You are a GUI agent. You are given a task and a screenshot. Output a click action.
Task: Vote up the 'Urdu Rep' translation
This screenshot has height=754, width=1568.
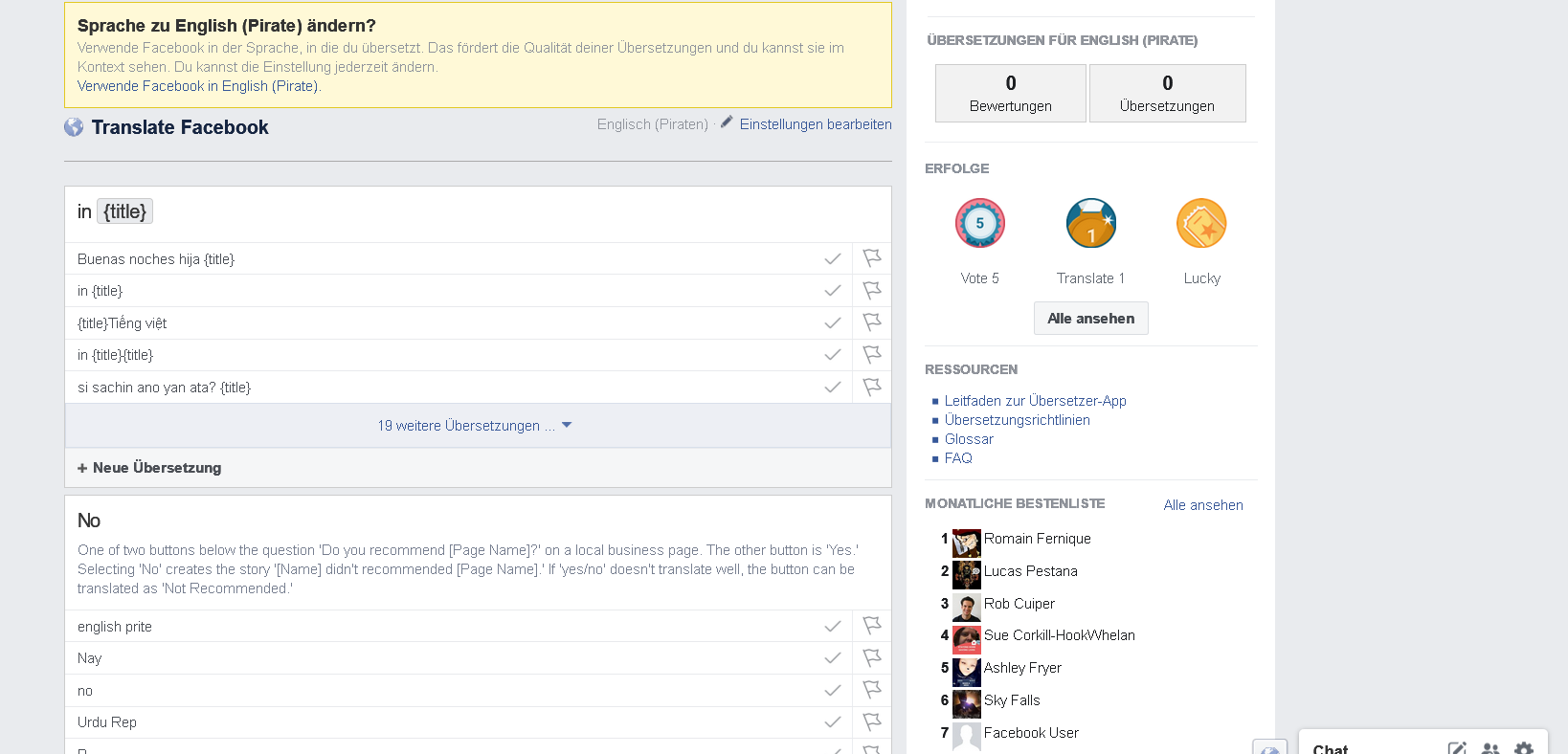tap(833, 722)
